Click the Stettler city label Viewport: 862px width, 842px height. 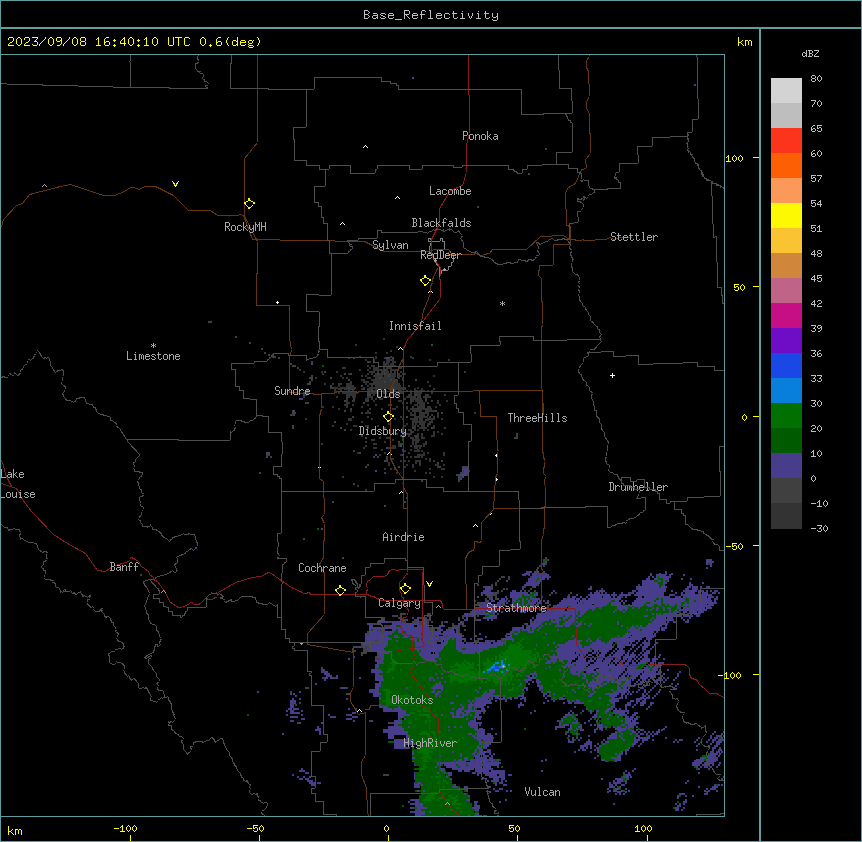pyautogui.click(x=634, y=237)
